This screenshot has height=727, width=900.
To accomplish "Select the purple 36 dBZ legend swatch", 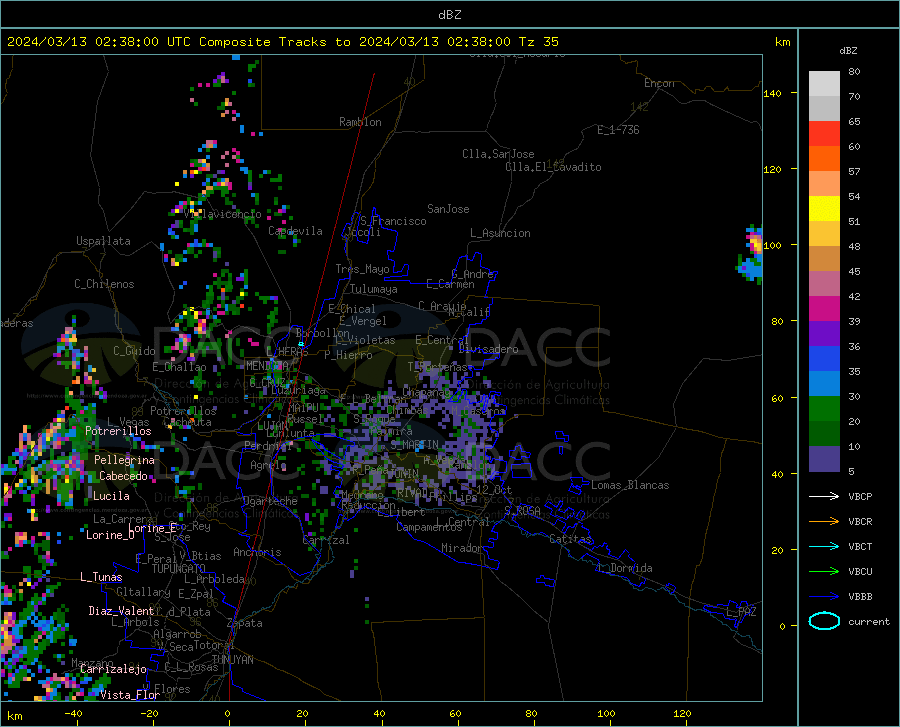I will click(824, 334).
